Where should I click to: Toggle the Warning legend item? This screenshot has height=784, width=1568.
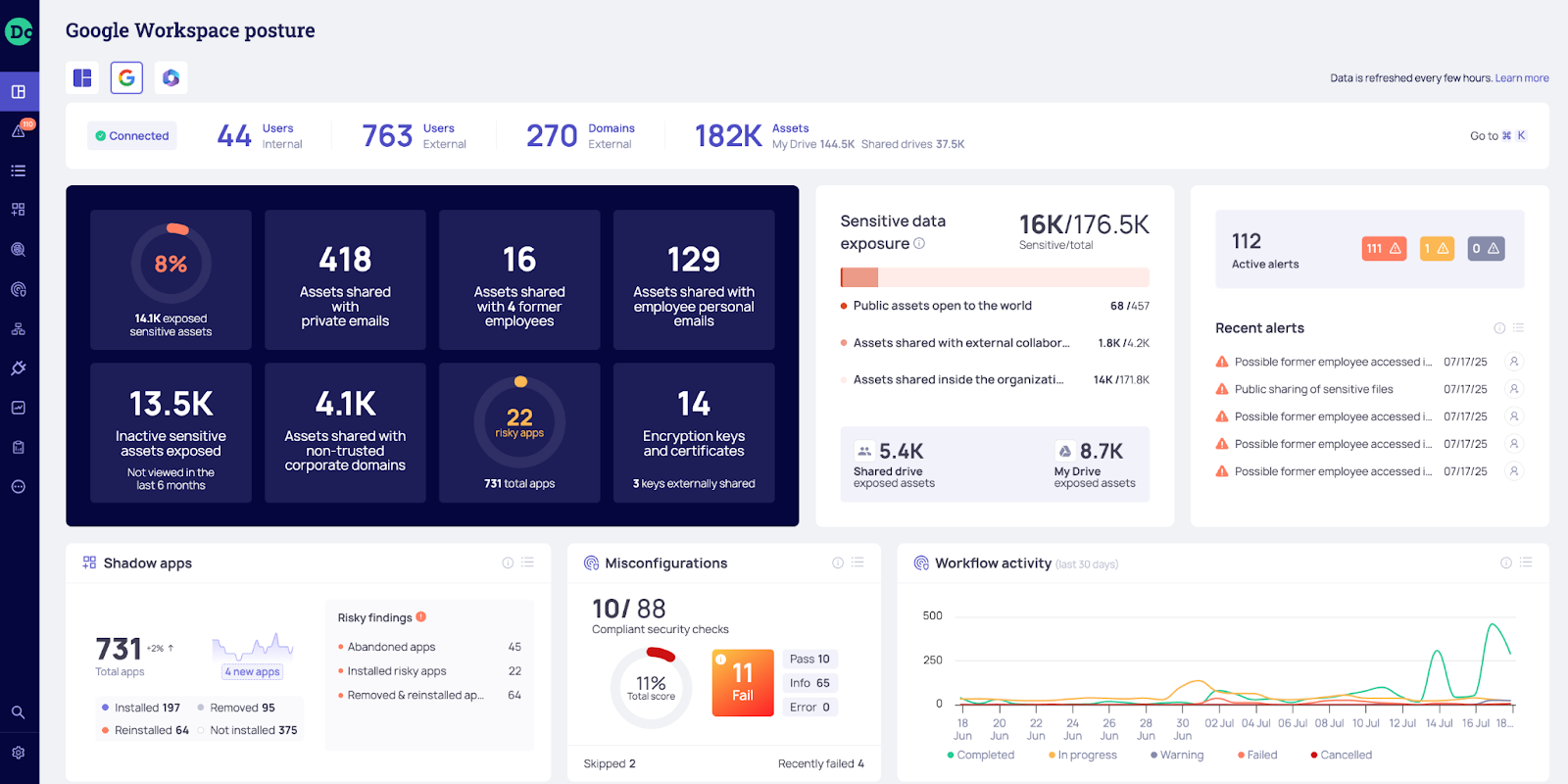(1177, 755)
